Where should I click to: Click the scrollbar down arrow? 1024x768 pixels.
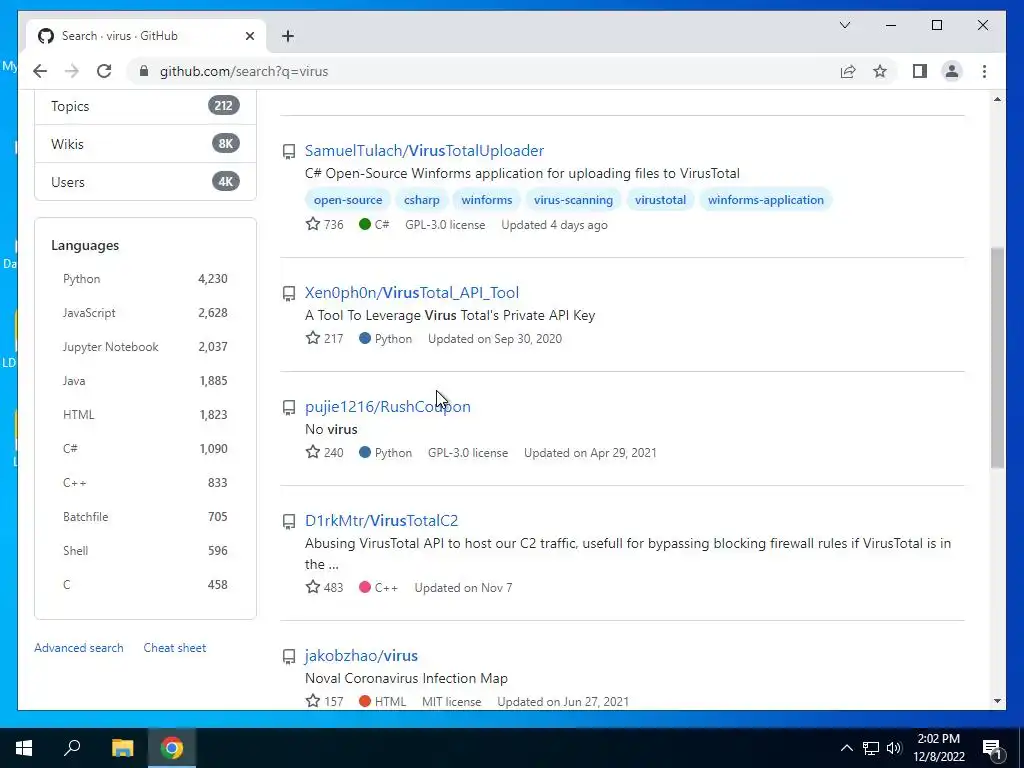point(997,701)
